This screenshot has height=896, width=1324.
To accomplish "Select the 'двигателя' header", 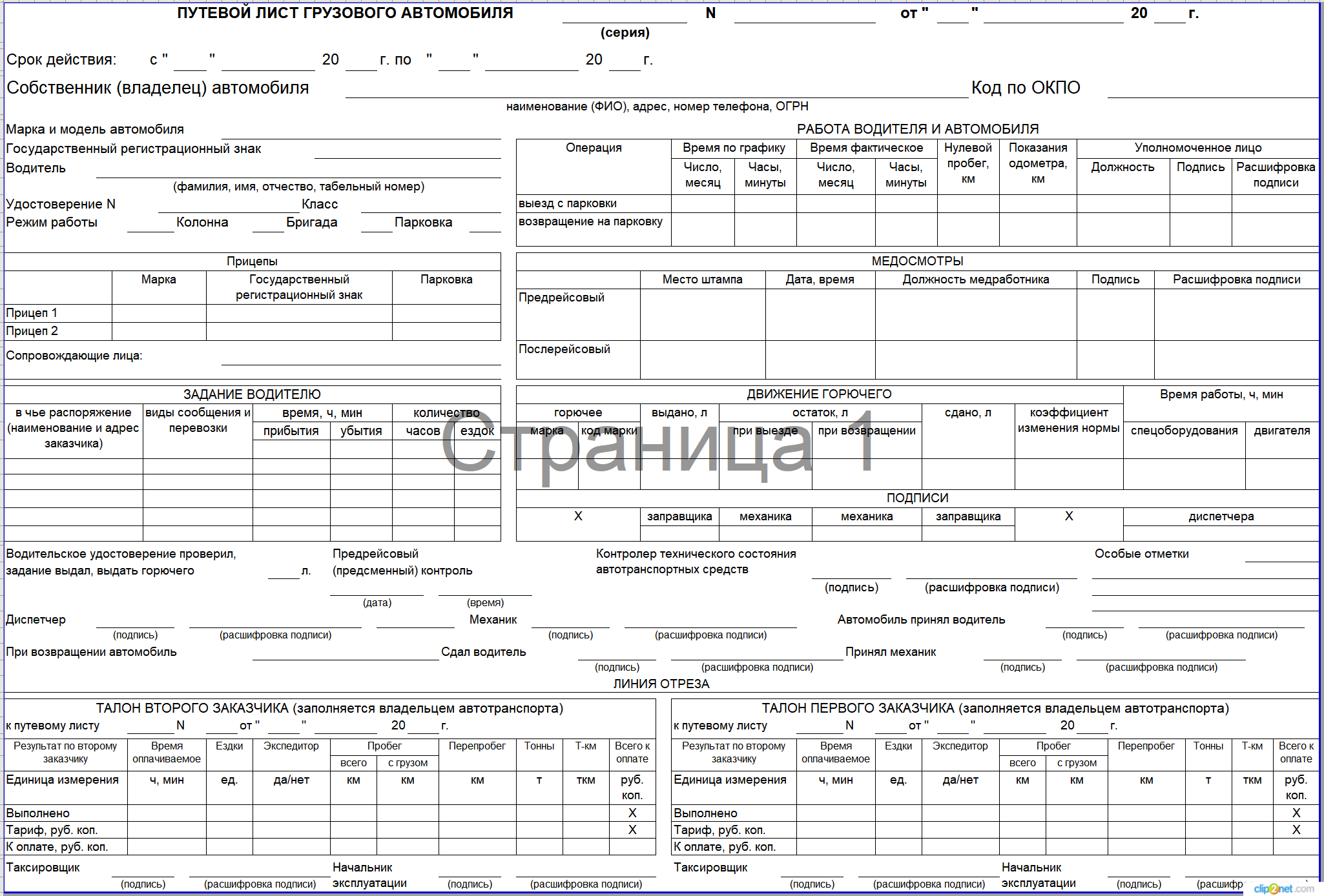I will (x=1282, y=431).
